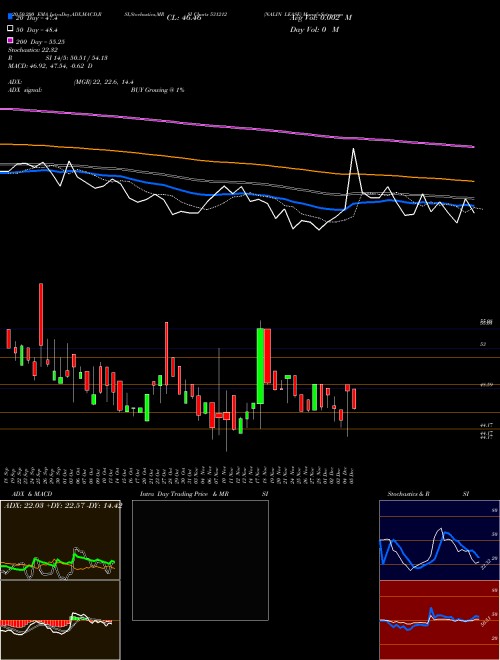Select the '200 Day = 55.25' legend label
This screenshot has height=660, width=500.
coord(40,42)
